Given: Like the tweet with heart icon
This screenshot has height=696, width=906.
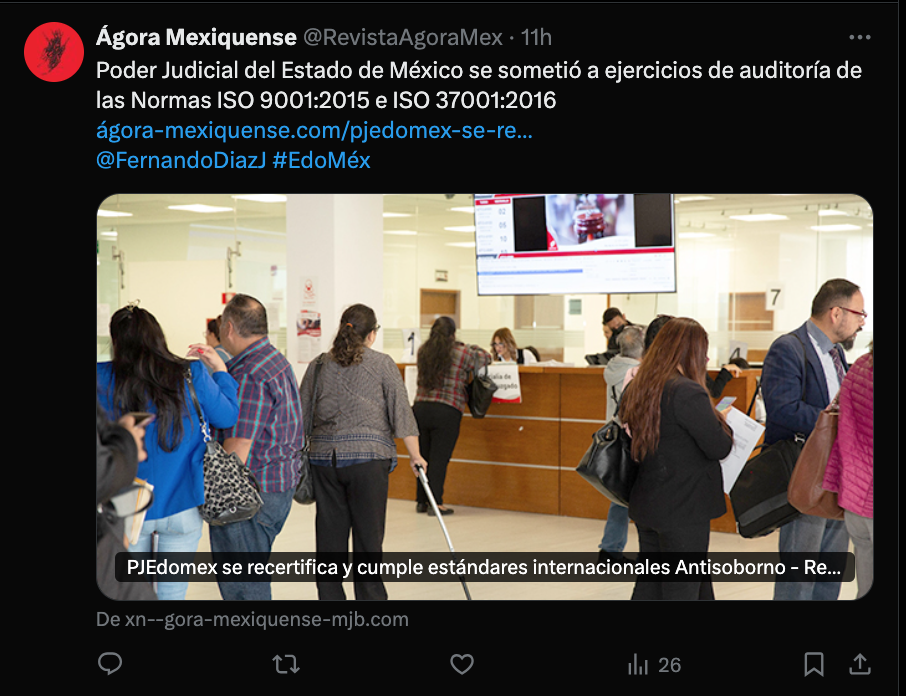Looking at the screenshot, I should pyautogui.click(x=462, y=664).
